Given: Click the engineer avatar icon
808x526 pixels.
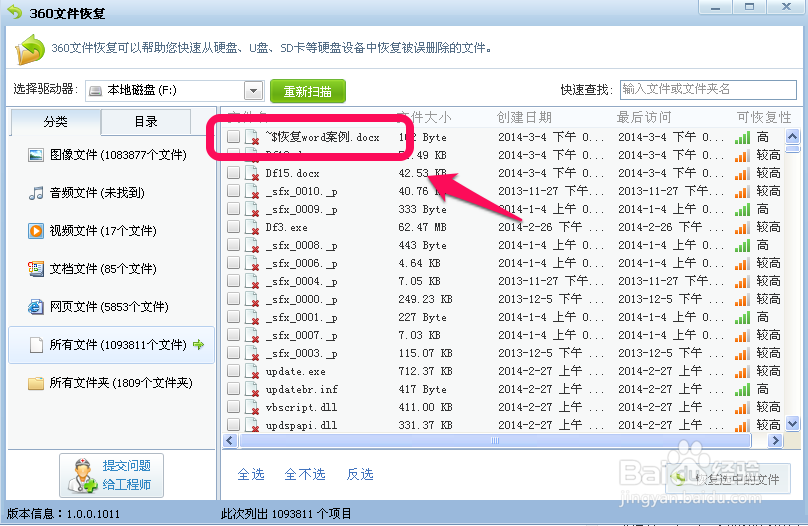Looking at the screenshot, I should 82,476.
